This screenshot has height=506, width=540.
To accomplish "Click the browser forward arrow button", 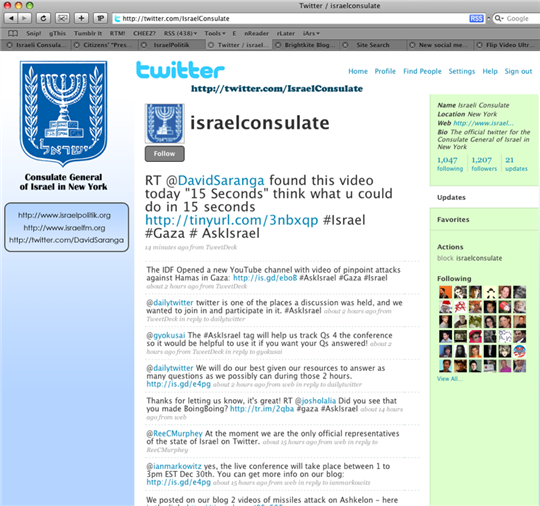I will 24,18.
